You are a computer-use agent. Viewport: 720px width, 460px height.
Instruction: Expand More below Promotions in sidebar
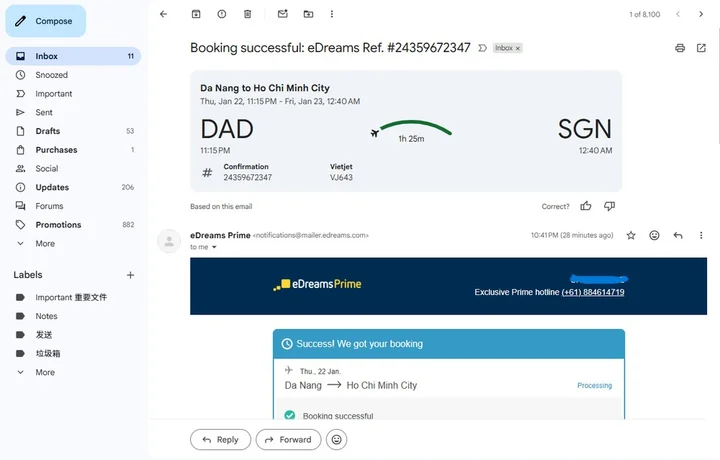click(x=45, y=243)
